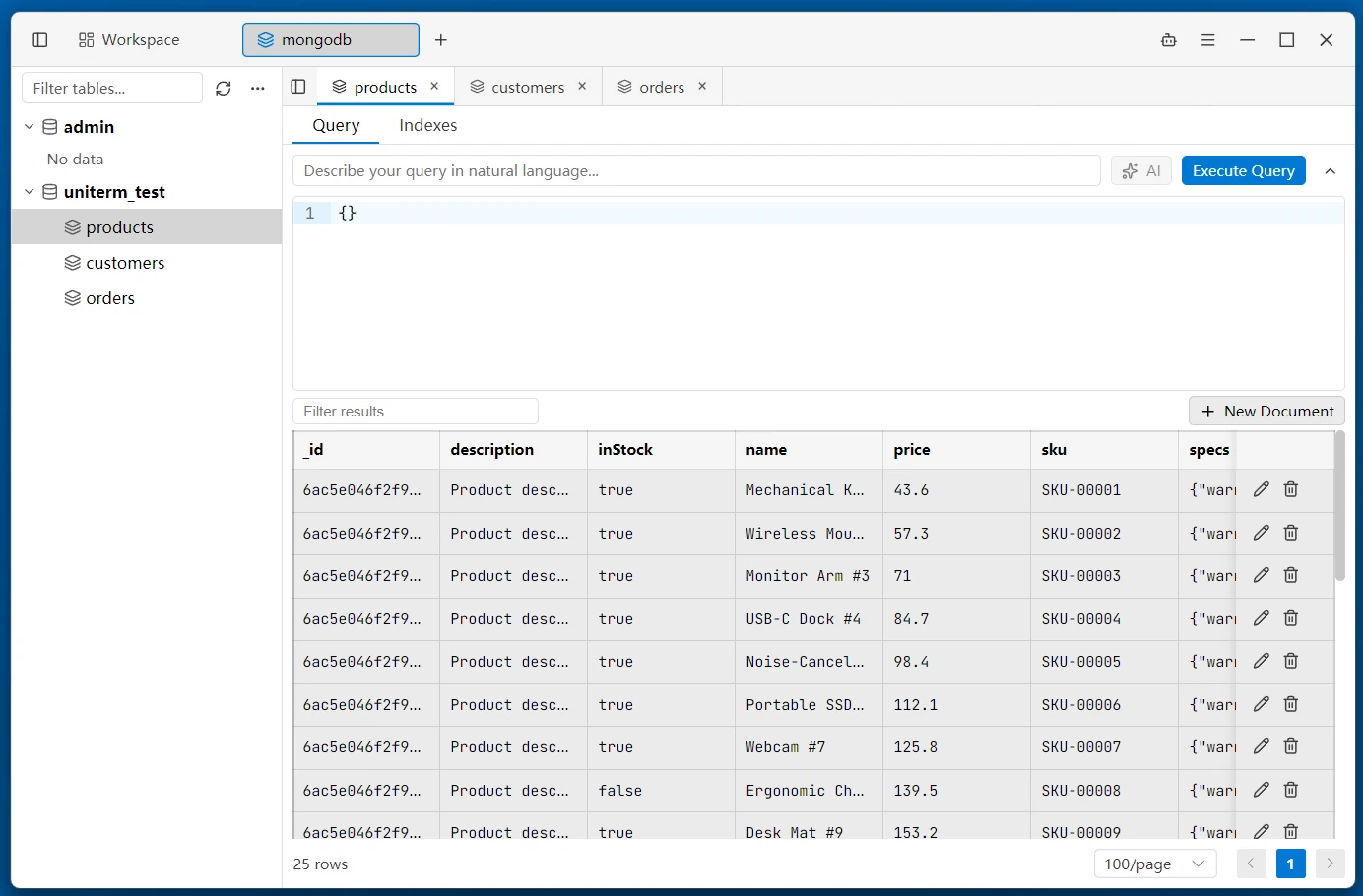Add a new connection tab with plus
The width and height of the screenshot is (1363, 896).
[x=441, y=40]
